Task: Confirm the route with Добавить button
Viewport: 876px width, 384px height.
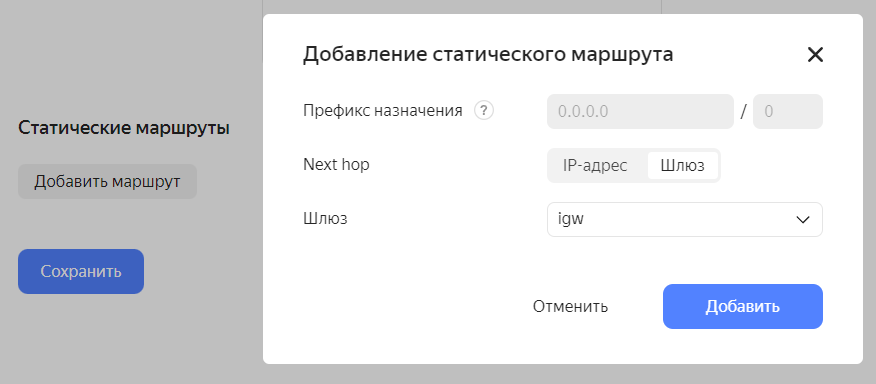Action: coord(742,306)
